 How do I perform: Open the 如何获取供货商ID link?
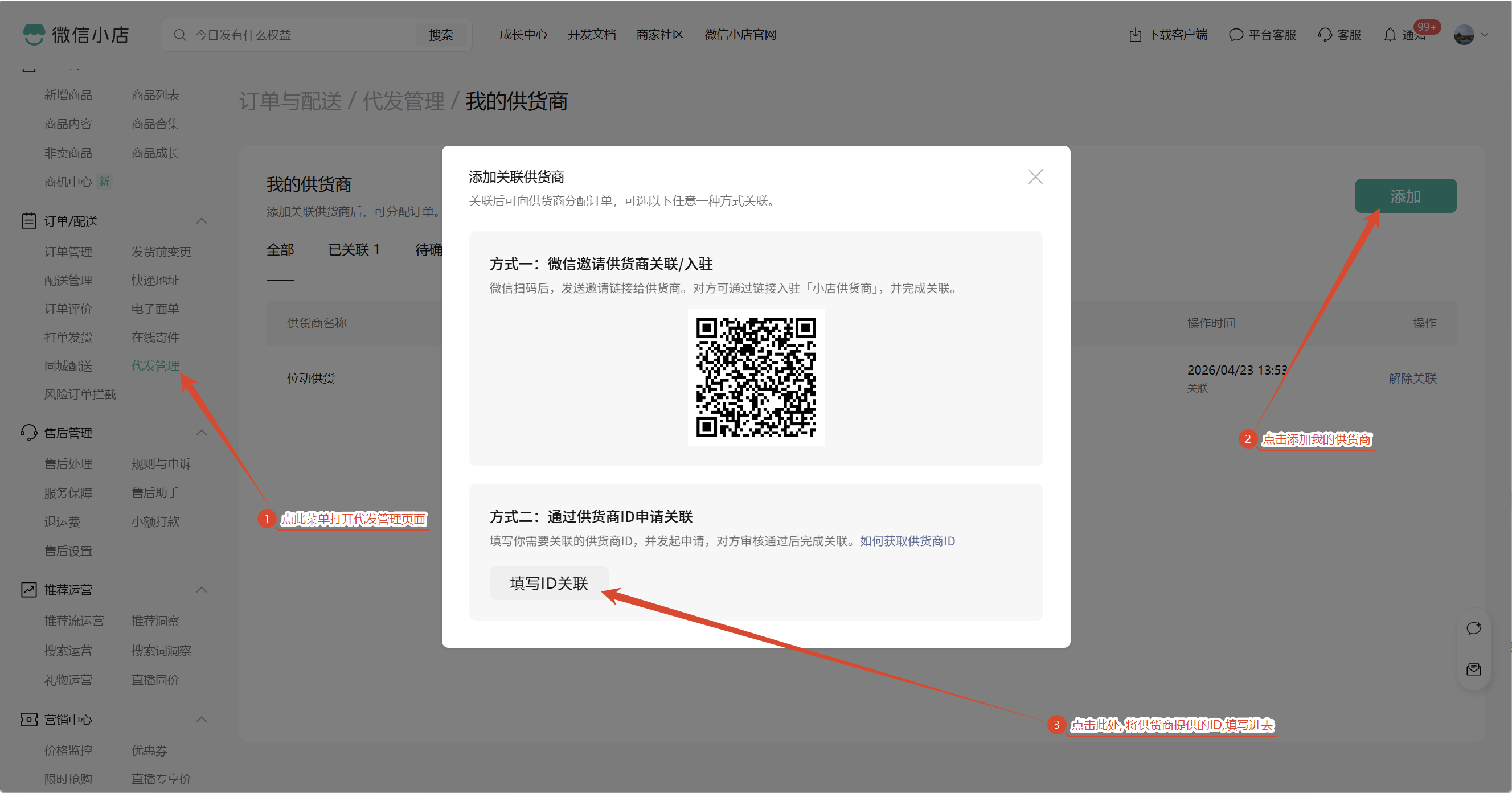point(907,541)
